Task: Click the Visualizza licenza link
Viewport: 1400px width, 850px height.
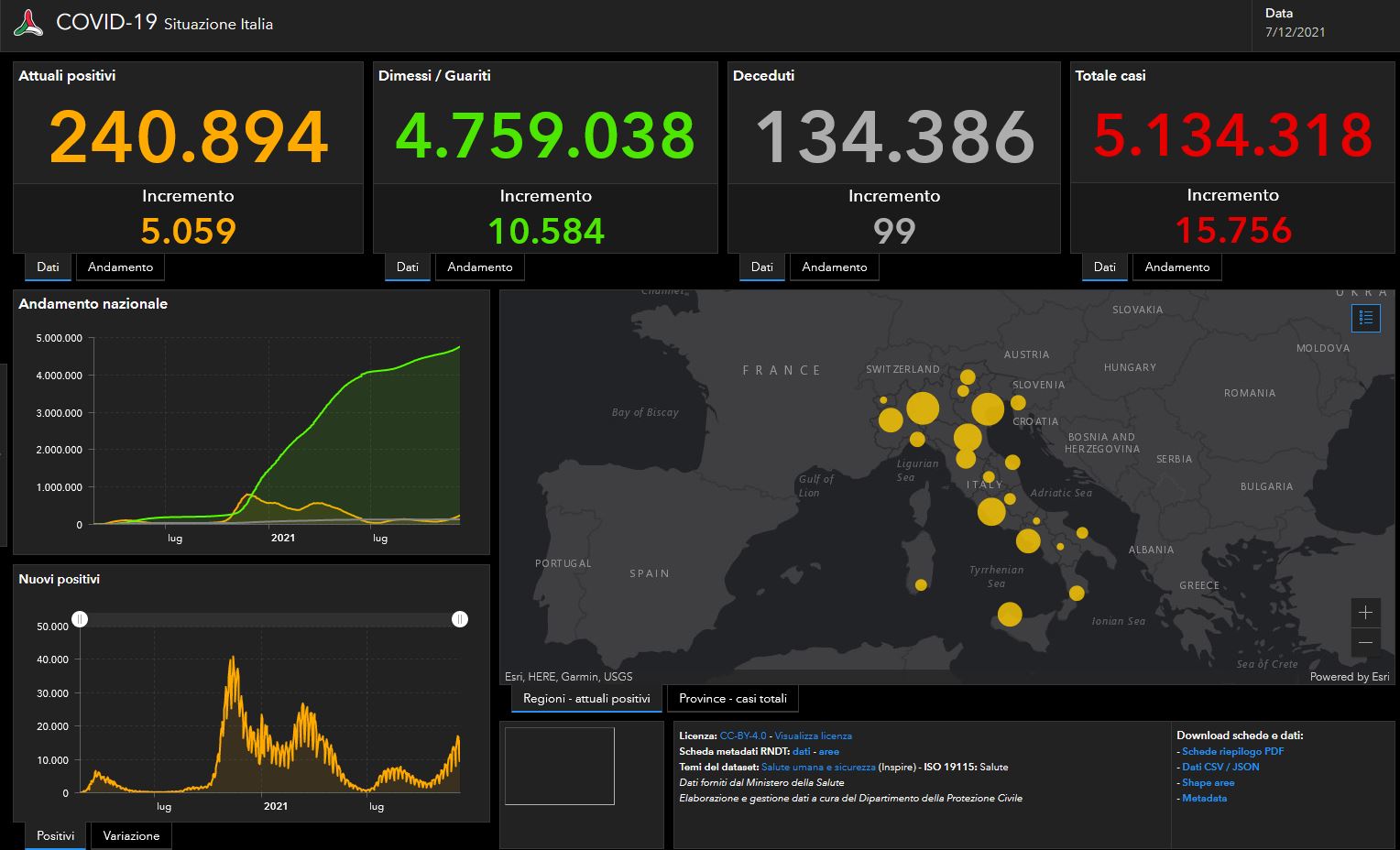Action: pos(813,736)
